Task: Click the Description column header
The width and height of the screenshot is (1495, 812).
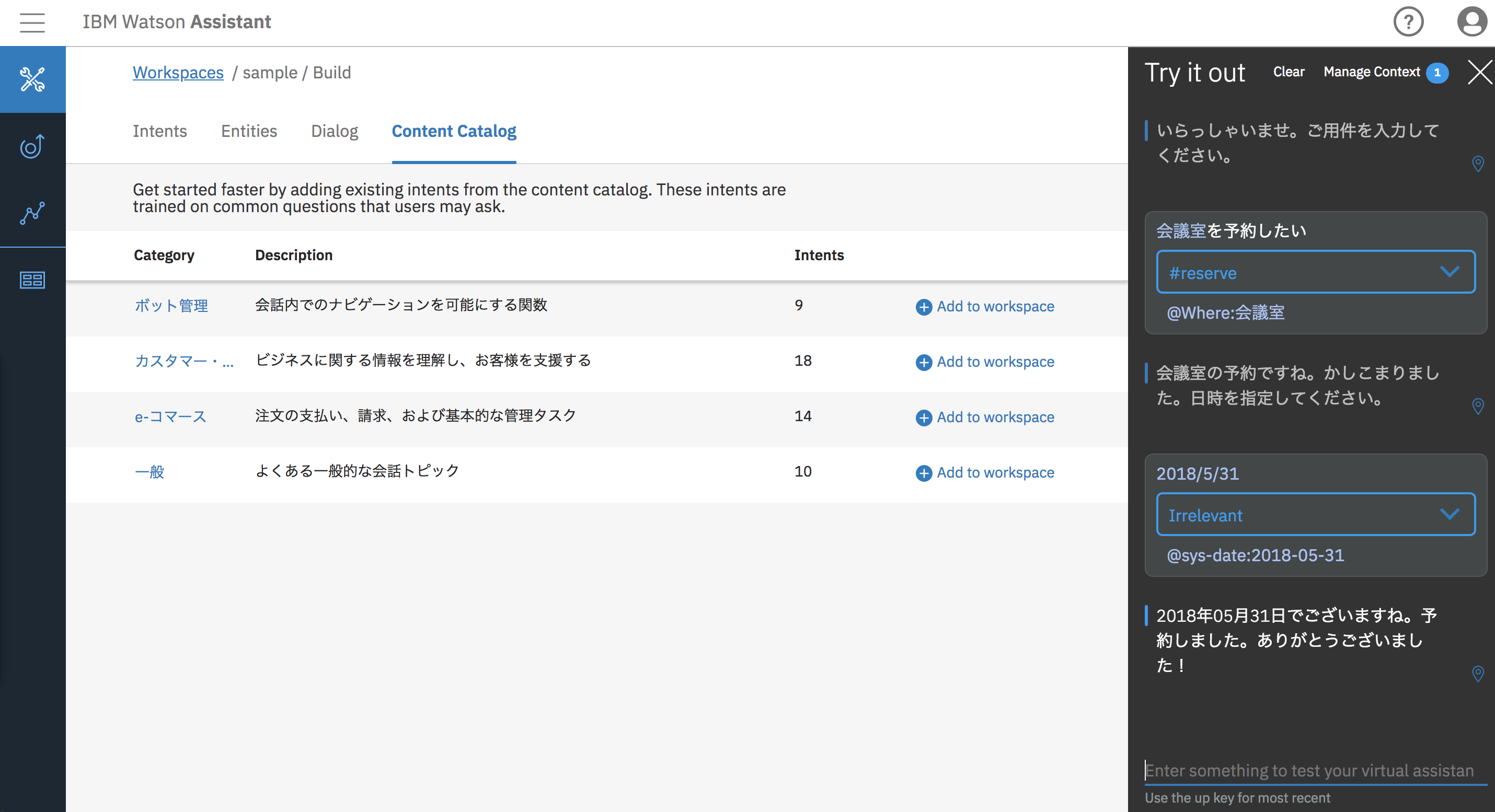Action: (294, 255)
